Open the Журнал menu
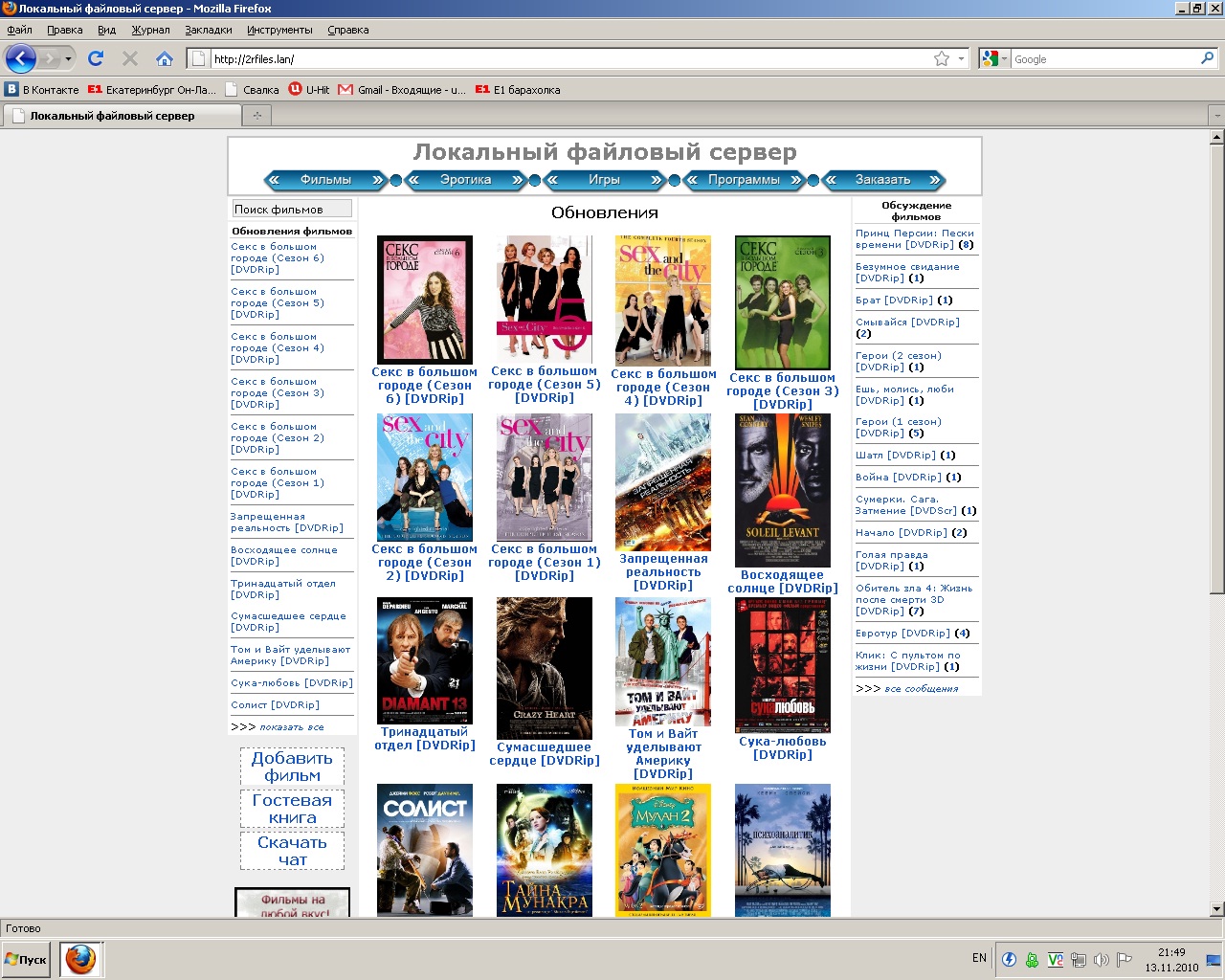The image size is (1225, 980). (150, 30)
